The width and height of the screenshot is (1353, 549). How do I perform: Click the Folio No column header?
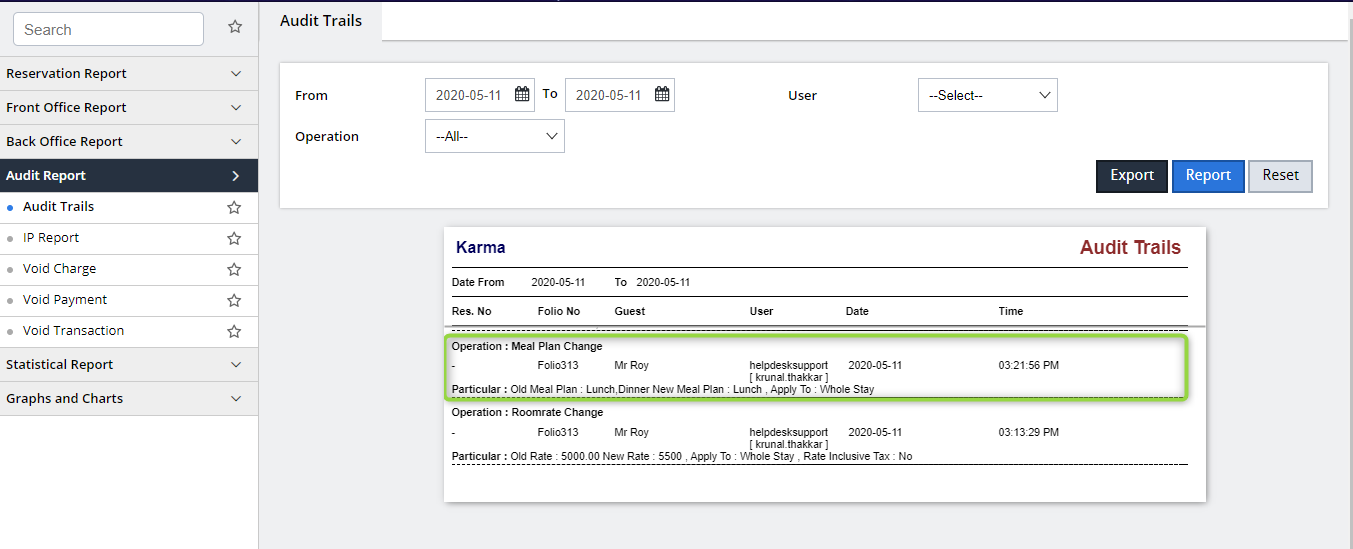[x=559, y=311]
